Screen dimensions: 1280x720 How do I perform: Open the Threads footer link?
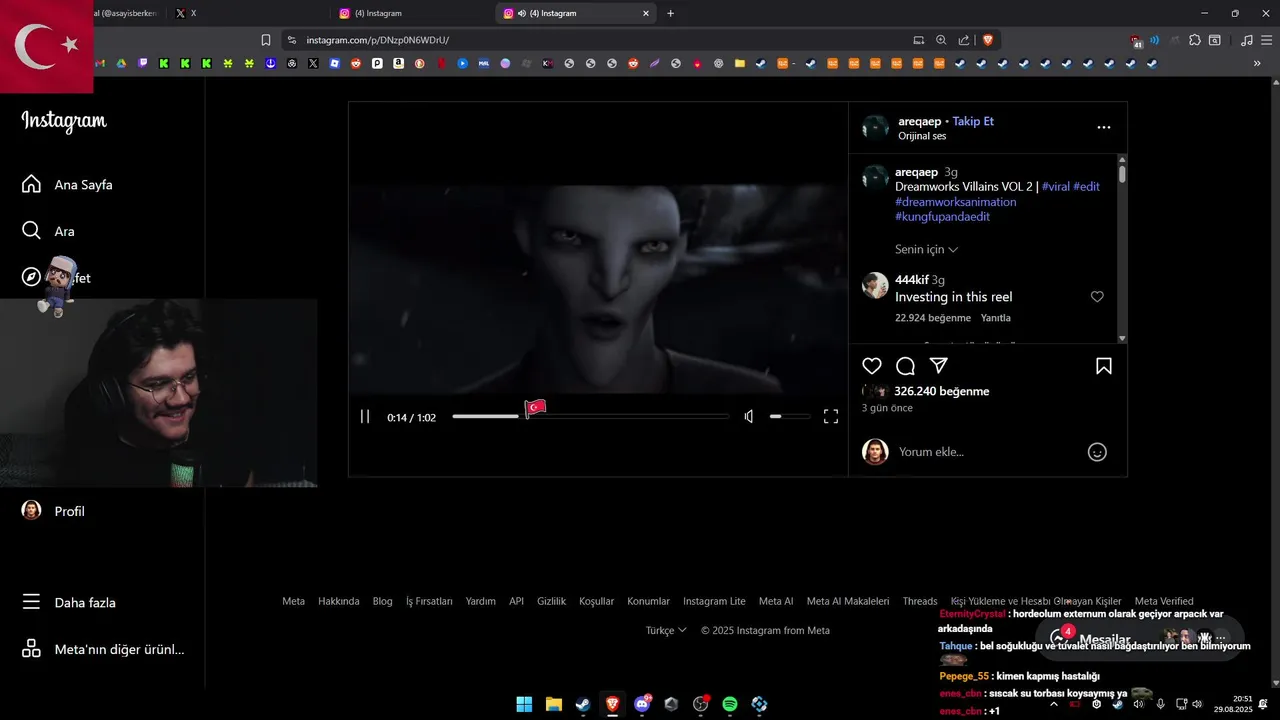(920, 601)
